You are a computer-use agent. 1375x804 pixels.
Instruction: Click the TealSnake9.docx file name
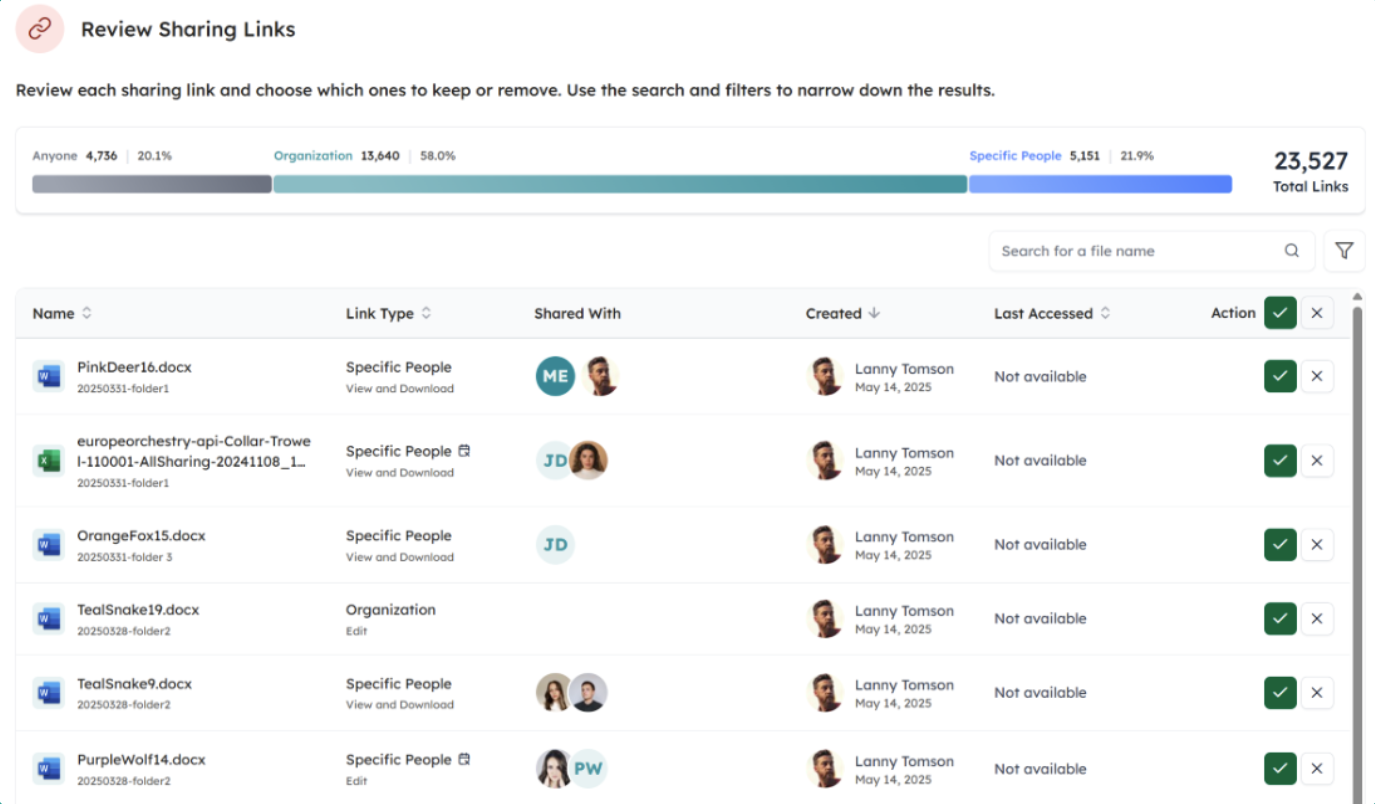click(134, 683)
